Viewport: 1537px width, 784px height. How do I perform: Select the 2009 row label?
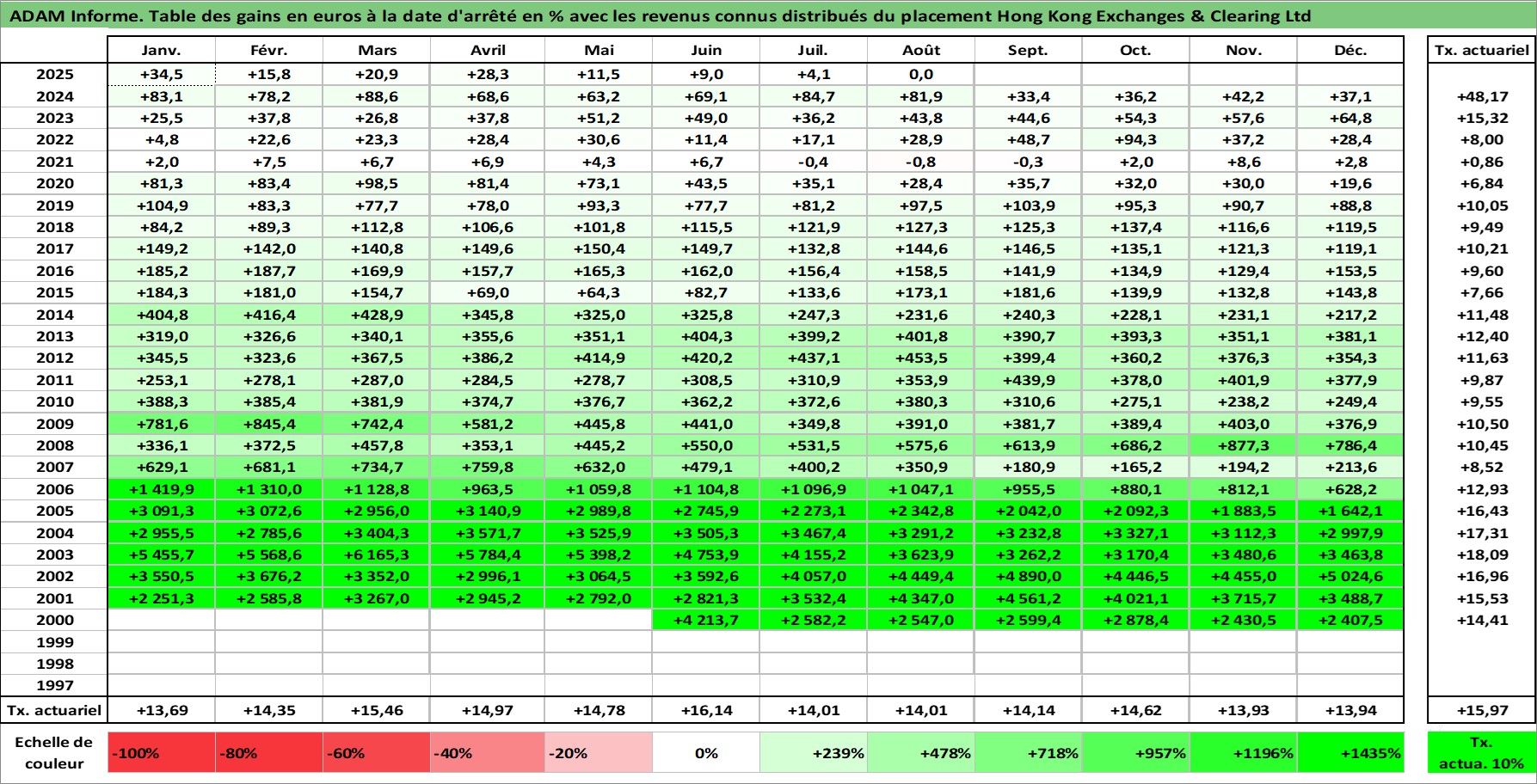click(x=54, y=424)
